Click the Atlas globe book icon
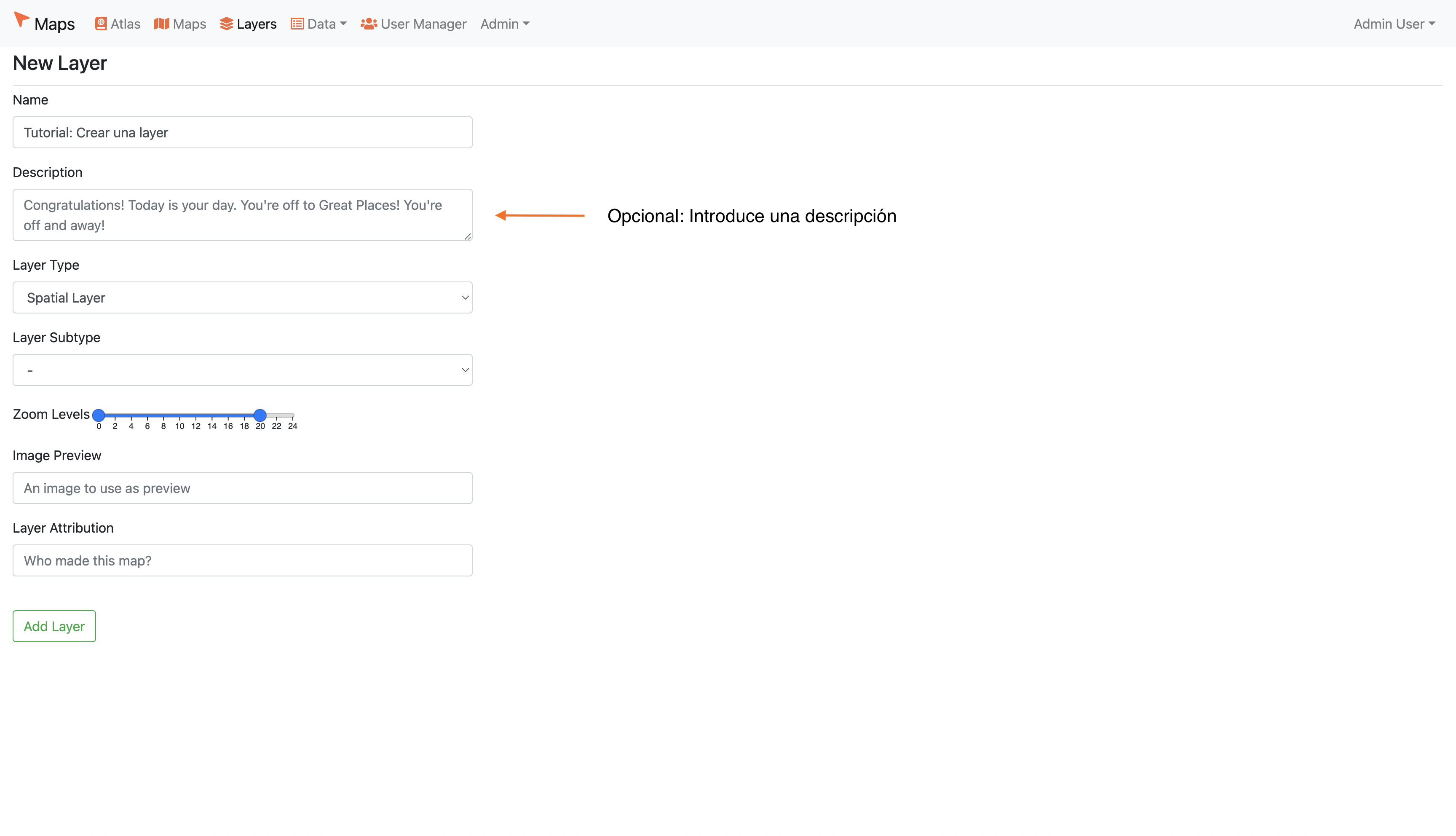Viewport: 1456px width, 836px height. (x=101, y=24)
